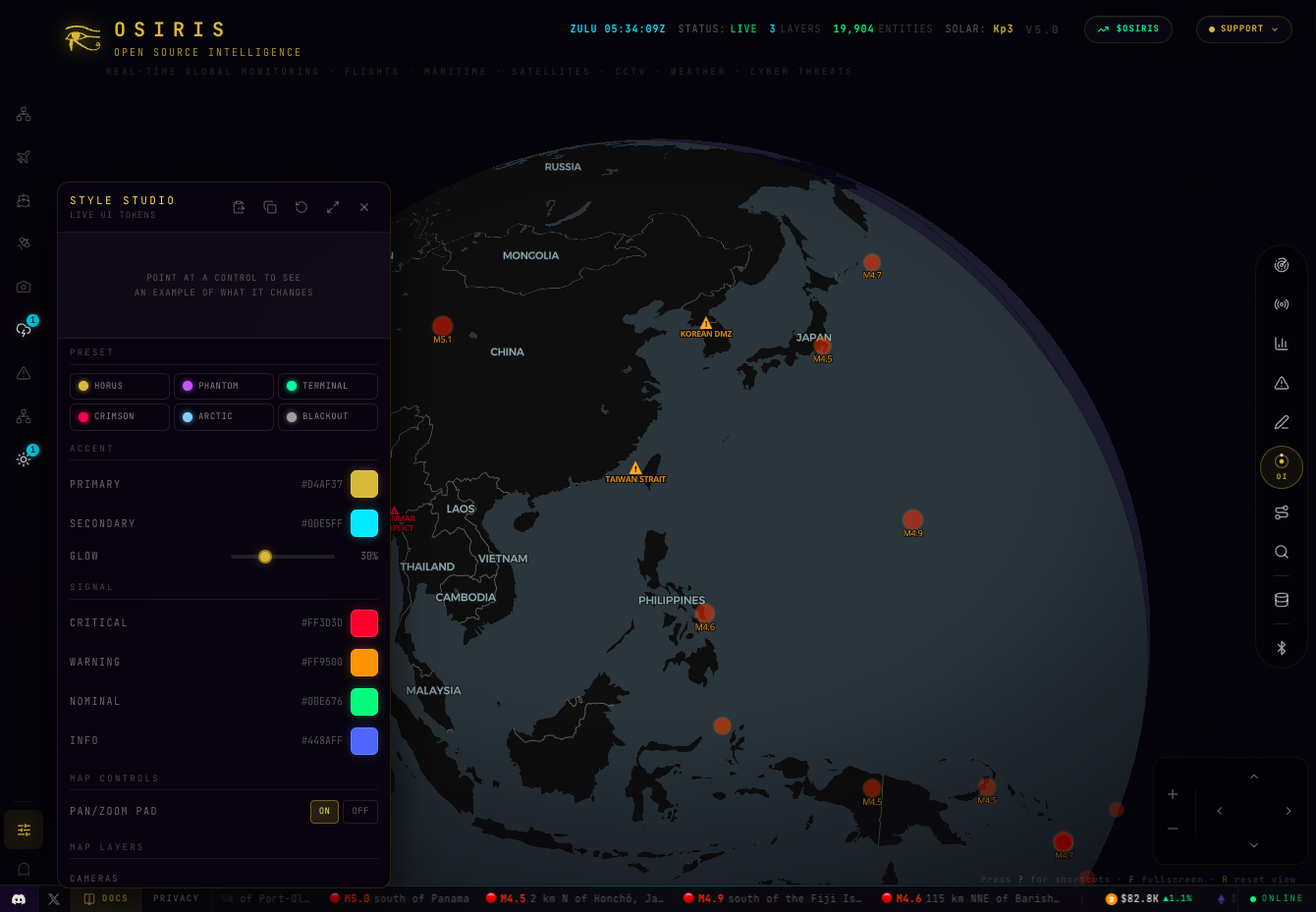The height and width of the screenshot is (912, 1316).
Task: Select the pencil draw icon in right toolbar
Action: point(1282,422)
